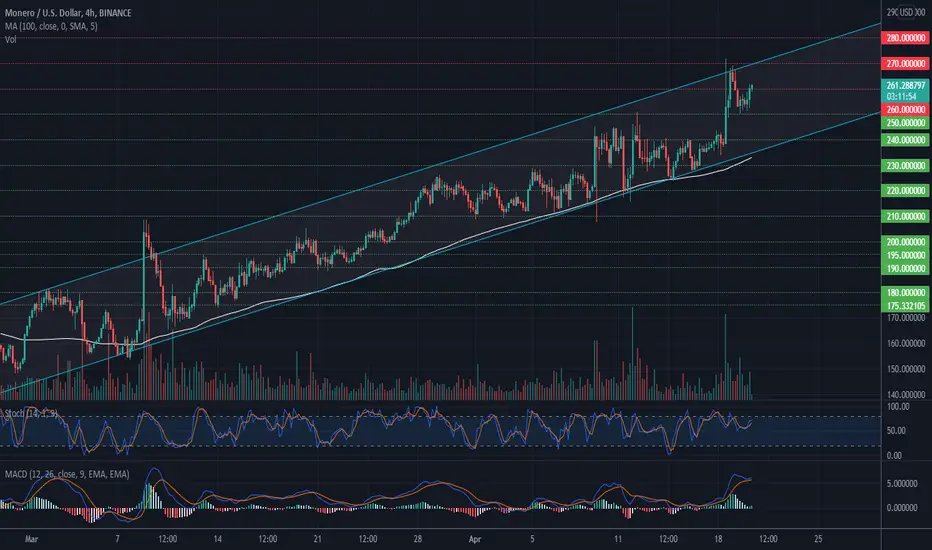This screenshot has width=932, height=550.
Task: Select the current price label 261.288797
Action: [905, 86]
